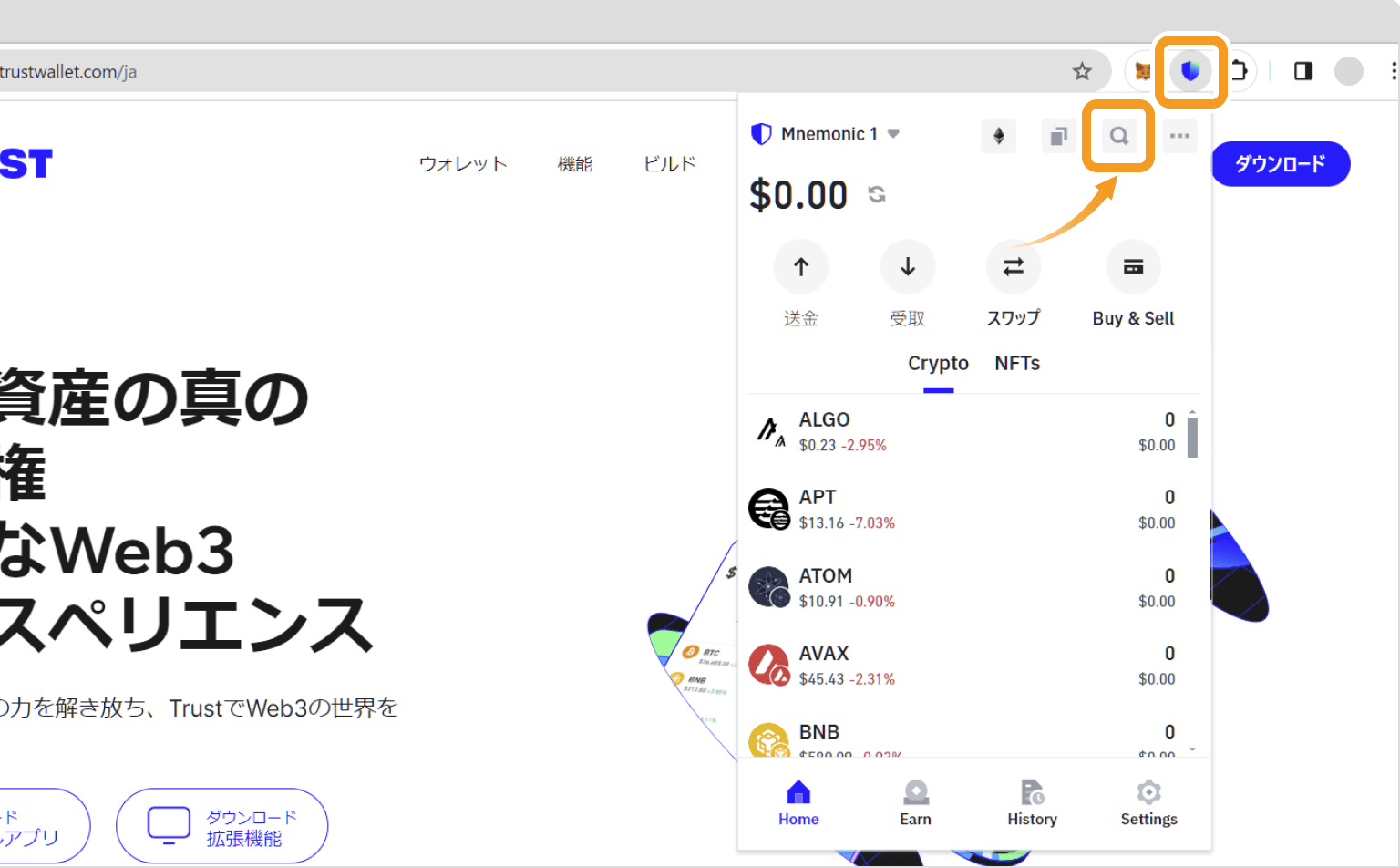Open the AVAX row price $45.43
Screen dimensions: 1400x868
tap(821, 679)
